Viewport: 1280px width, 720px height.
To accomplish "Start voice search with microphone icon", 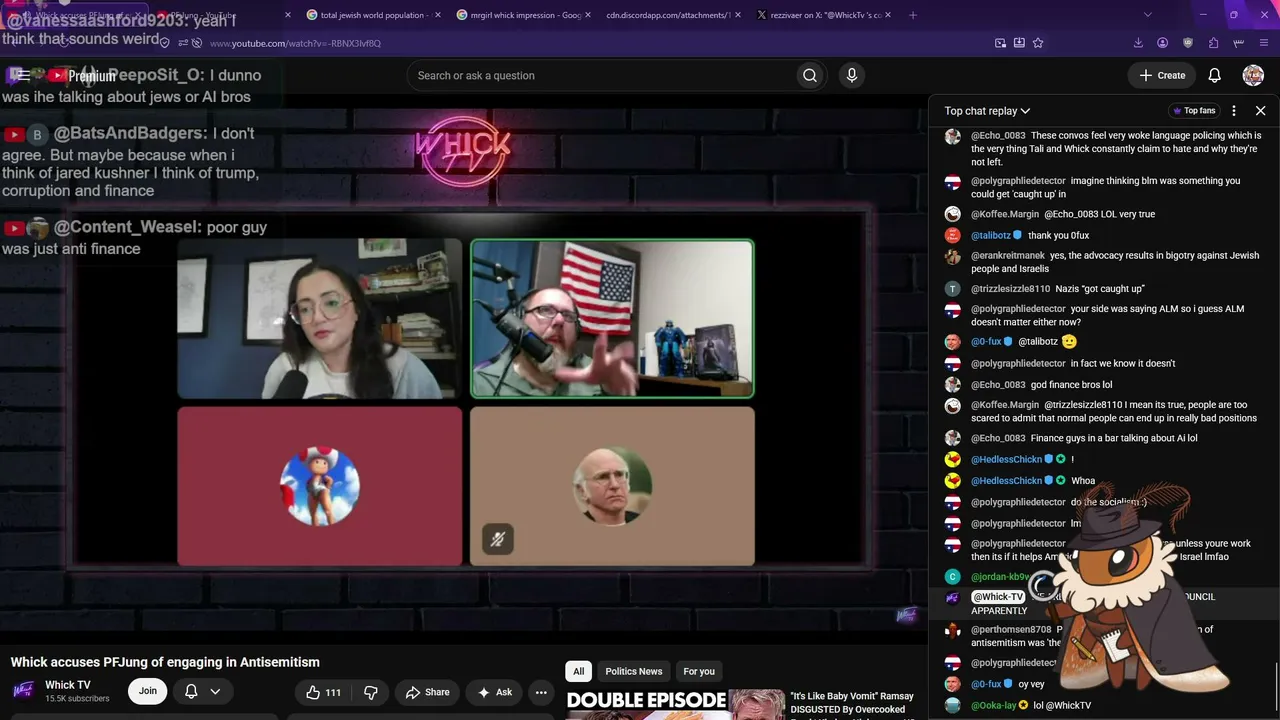I will [x=852, y=75].
